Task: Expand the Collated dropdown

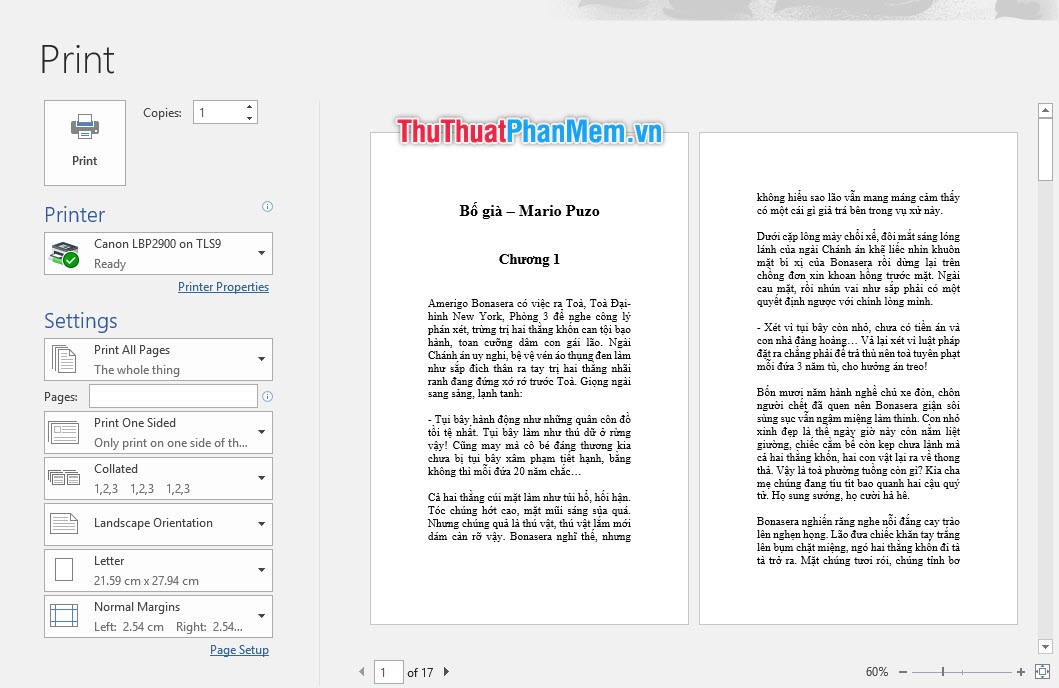Action: (158, 478)
